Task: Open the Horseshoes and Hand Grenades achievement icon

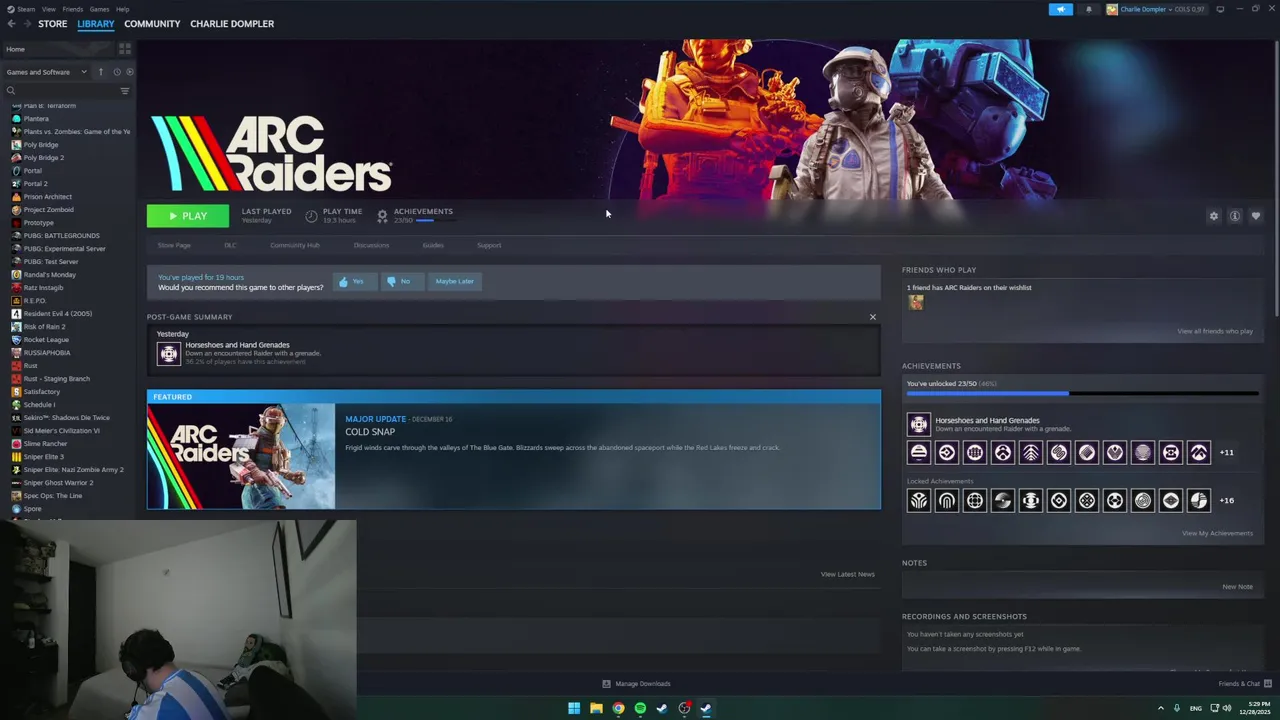Action: [x=919, y=424]
